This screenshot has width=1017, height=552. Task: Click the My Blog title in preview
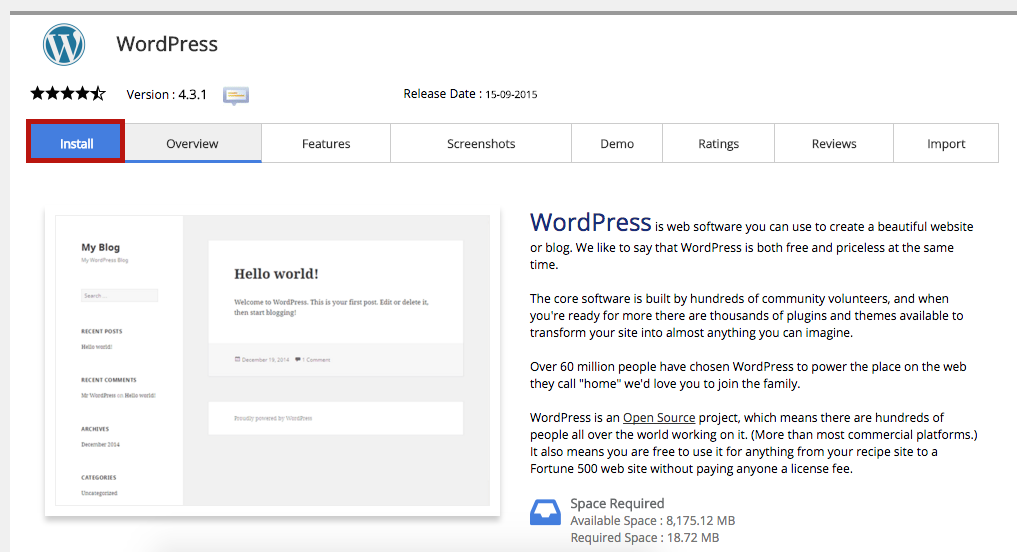point(101,247)
